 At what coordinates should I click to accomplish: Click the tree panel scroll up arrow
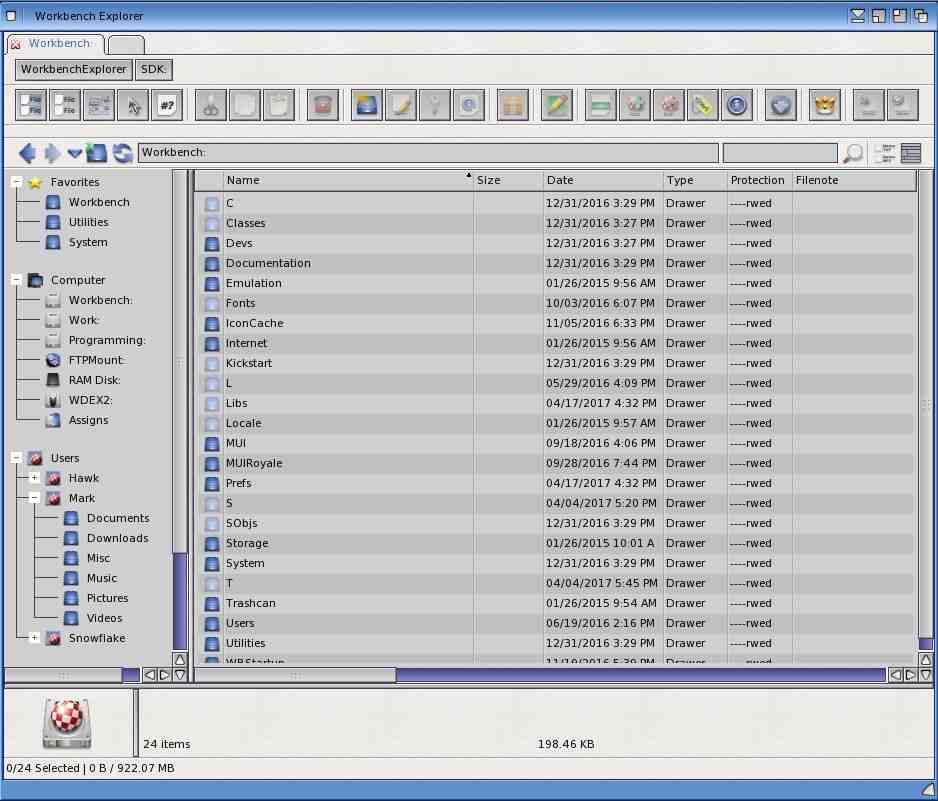pos(179,659)
